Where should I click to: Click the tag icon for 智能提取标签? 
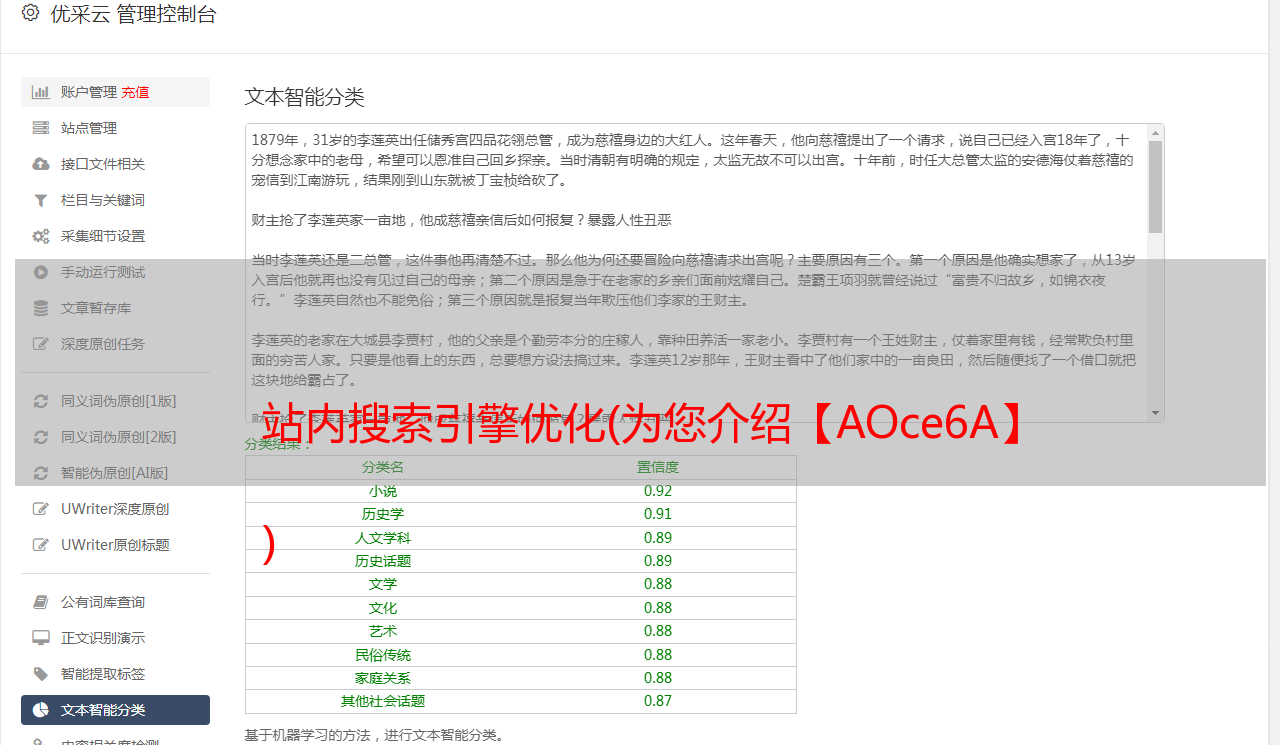(x=41, y=674)
